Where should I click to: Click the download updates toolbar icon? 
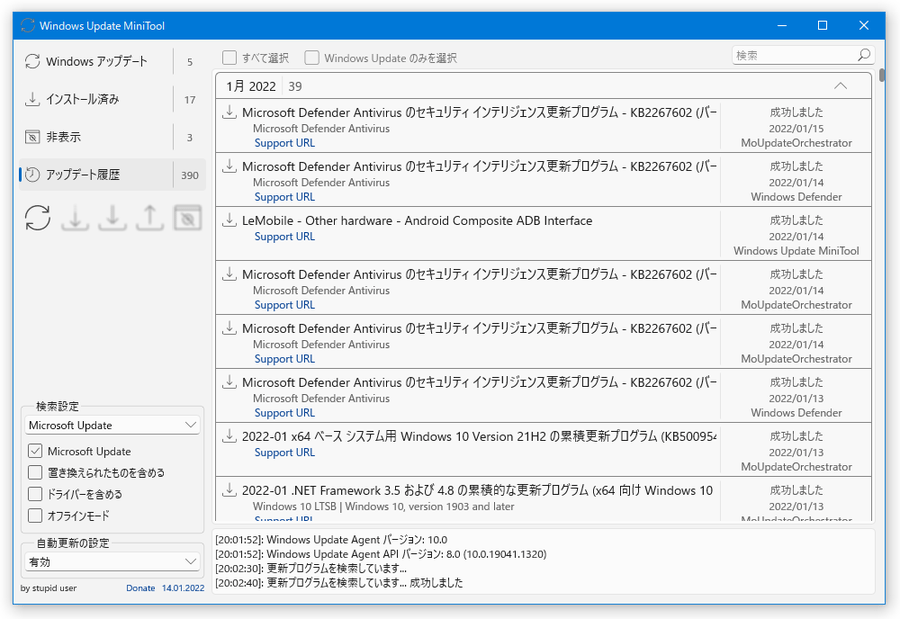pyautogui.click(x=75, y=218)
